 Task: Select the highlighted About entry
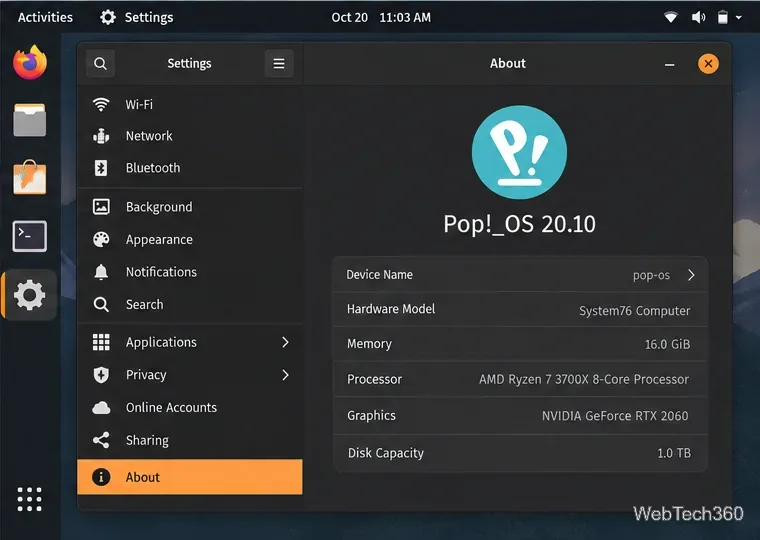(190, 477)
